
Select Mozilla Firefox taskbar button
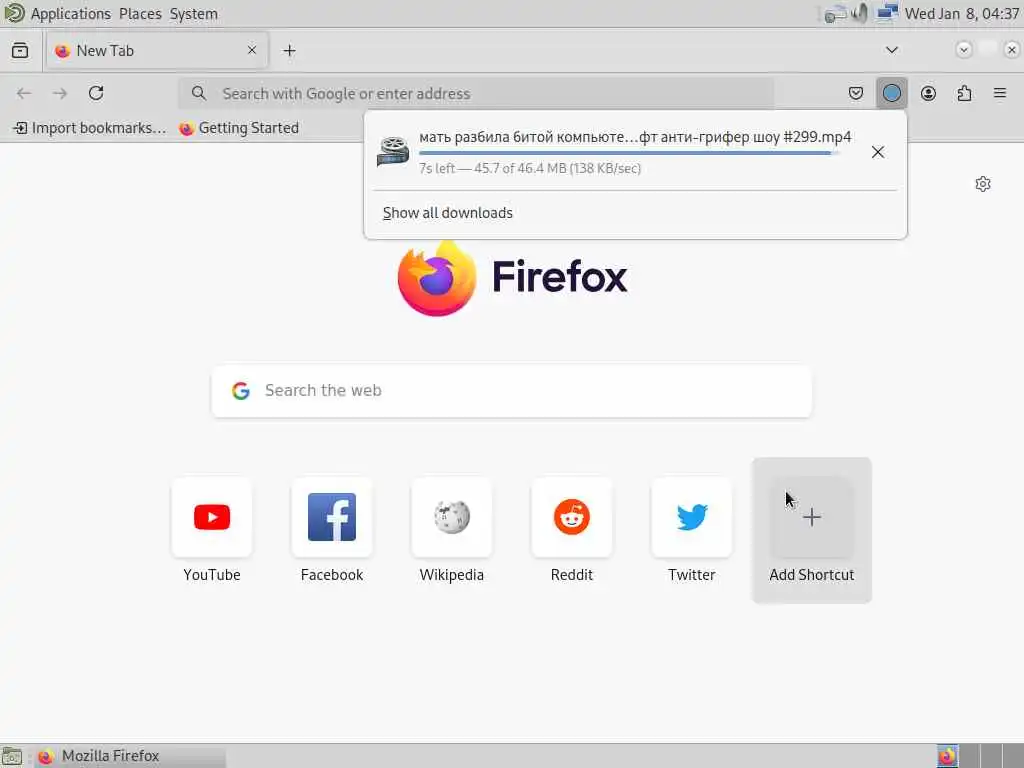coord(129,756)
